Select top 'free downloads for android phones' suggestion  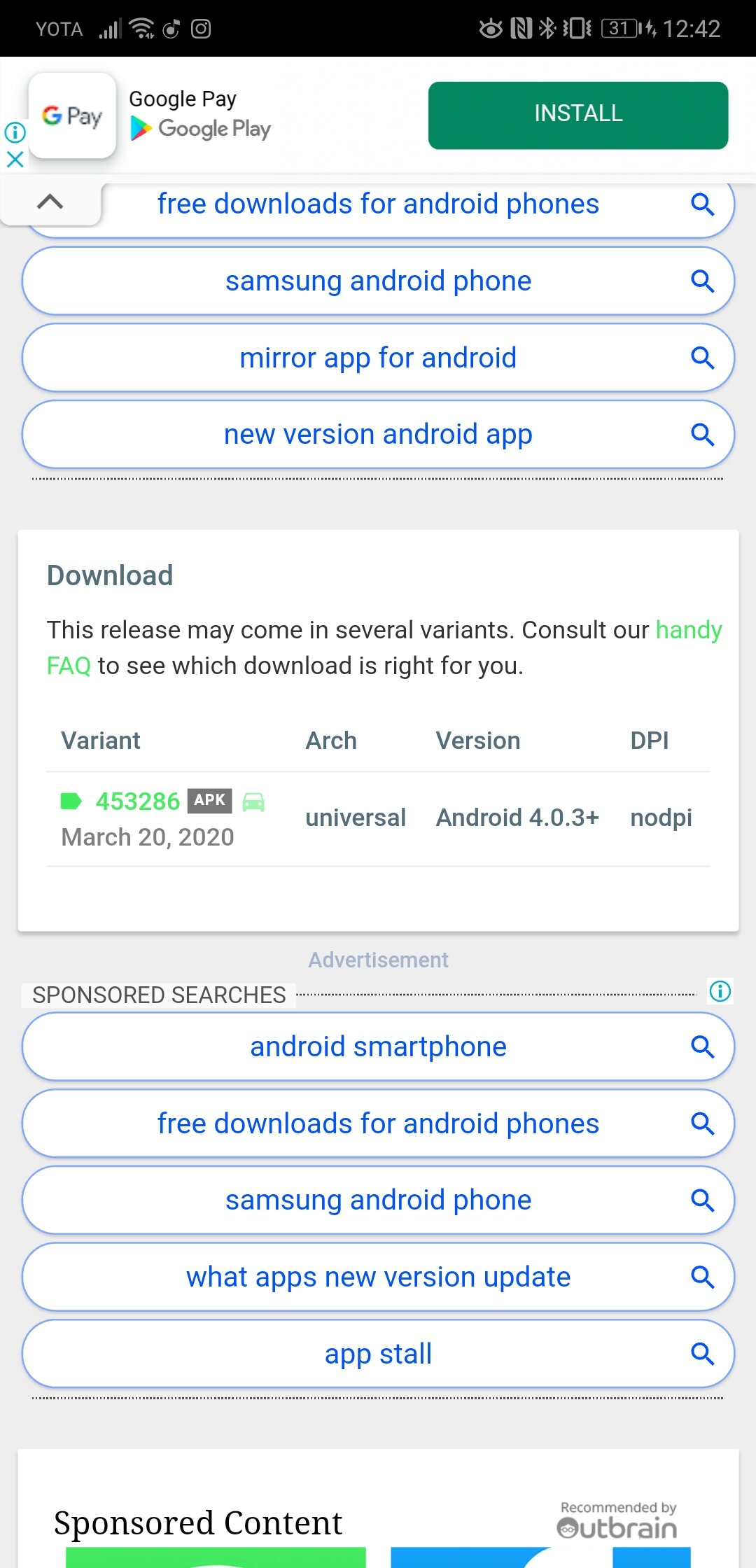(x=378, y=204)
